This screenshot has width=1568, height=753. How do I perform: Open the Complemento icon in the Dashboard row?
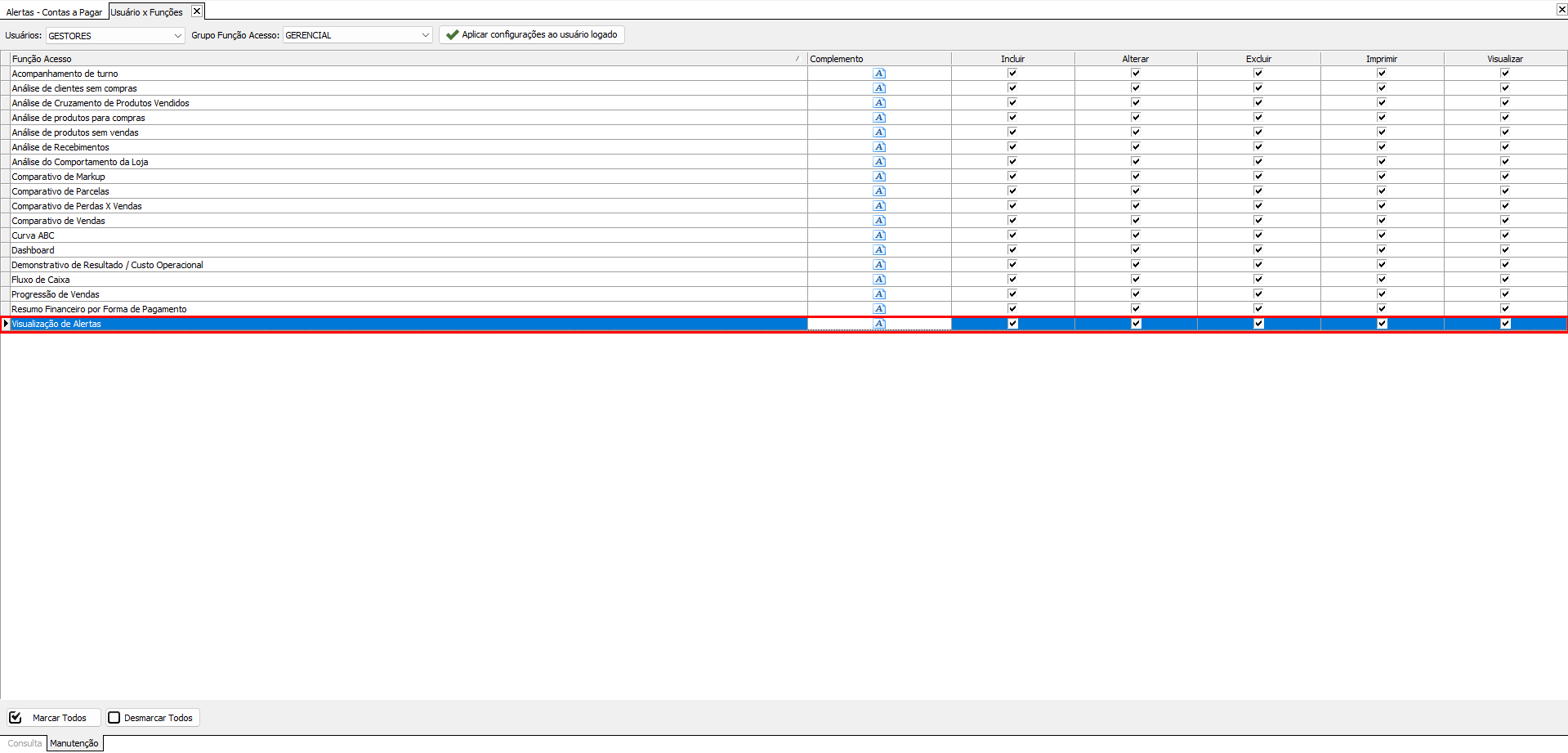[x=879, y=250]
